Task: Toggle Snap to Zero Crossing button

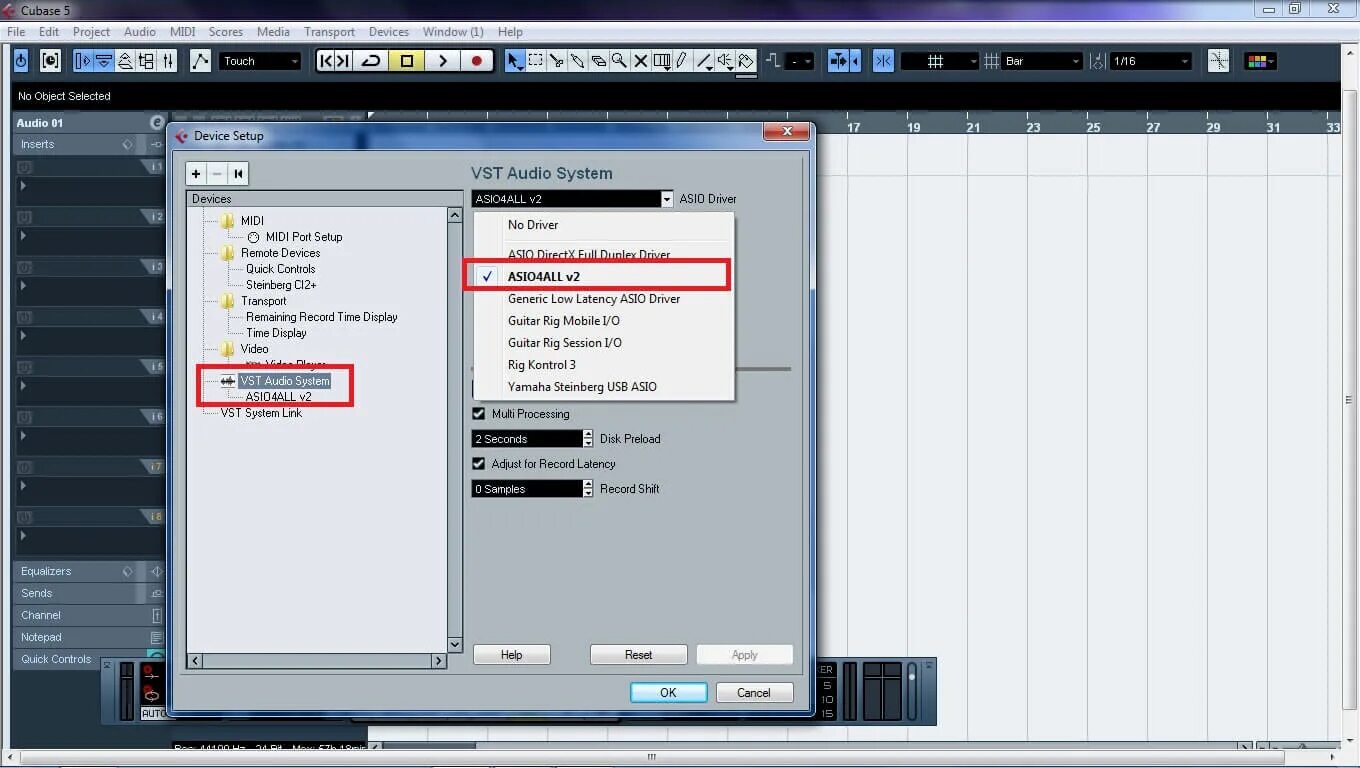Action: coord(1218,61)
